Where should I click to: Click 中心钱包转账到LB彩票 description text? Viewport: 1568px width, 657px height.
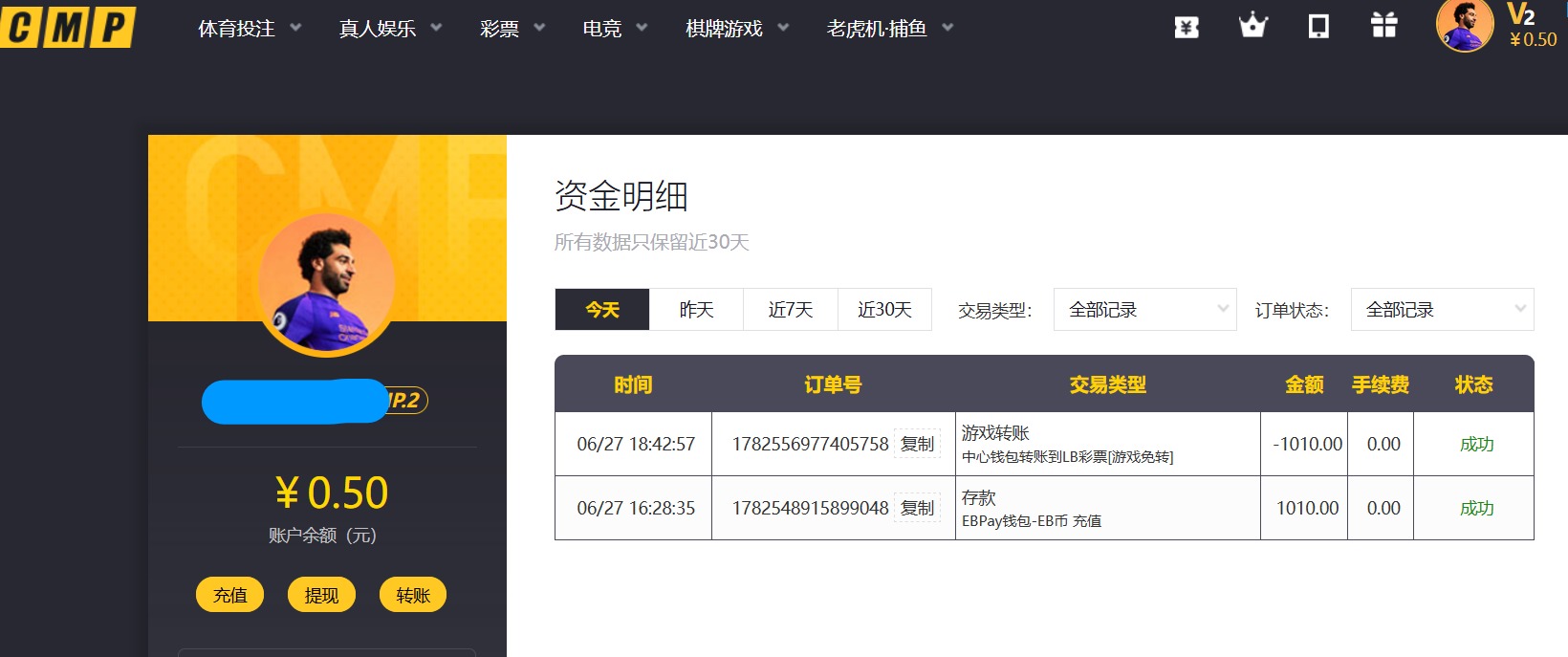point(1067,457)
